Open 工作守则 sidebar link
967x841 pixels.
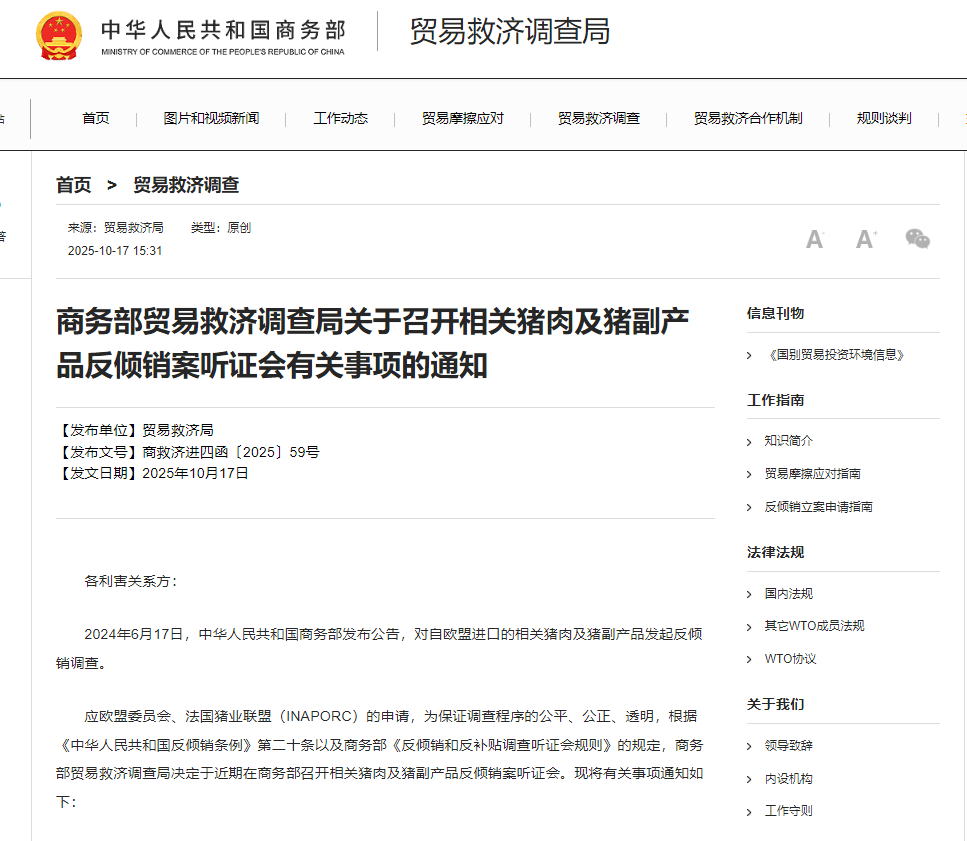tap(789, 811)
